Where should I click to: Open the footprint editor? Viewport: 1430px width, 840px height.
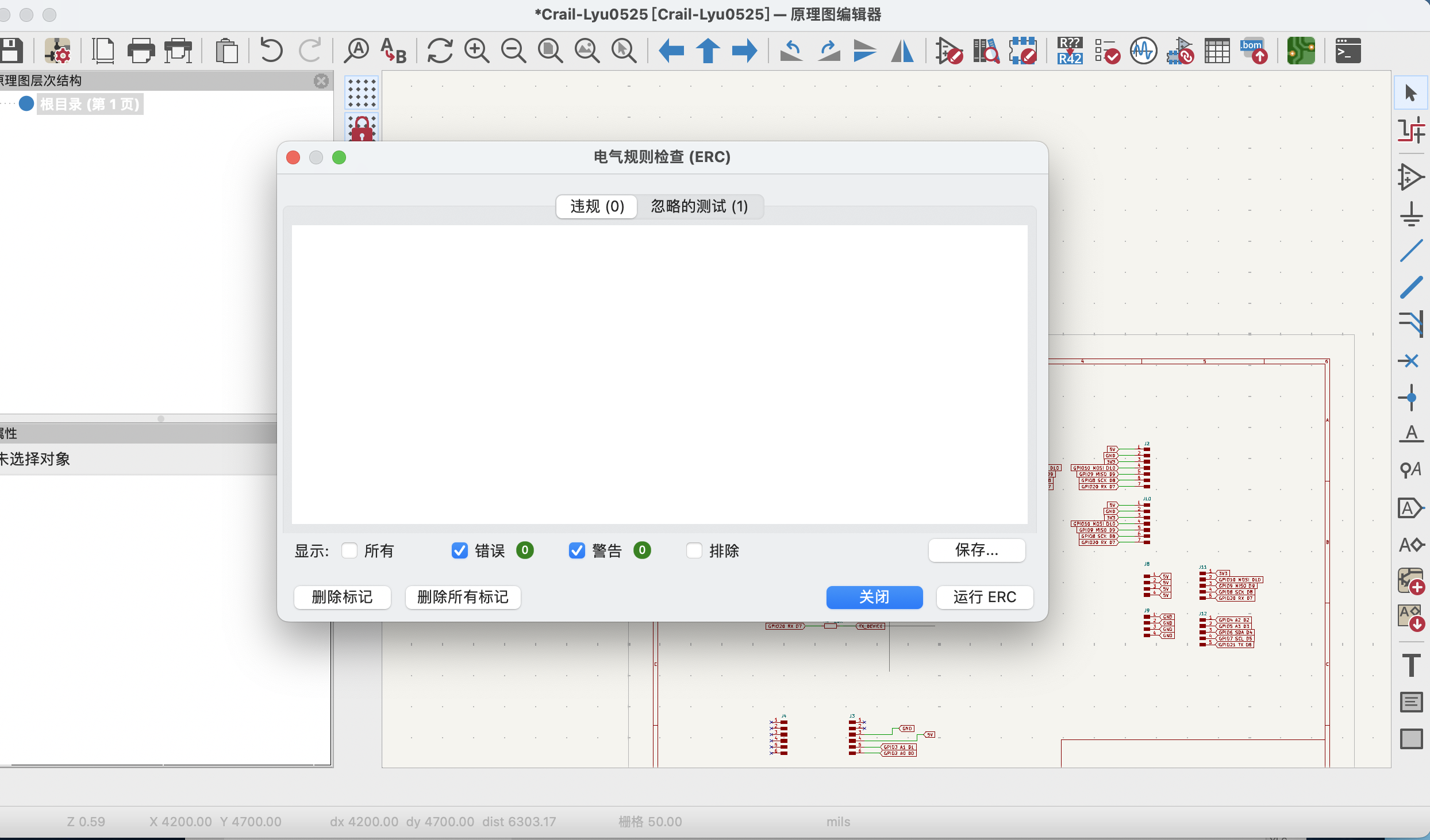point(1023,51)
